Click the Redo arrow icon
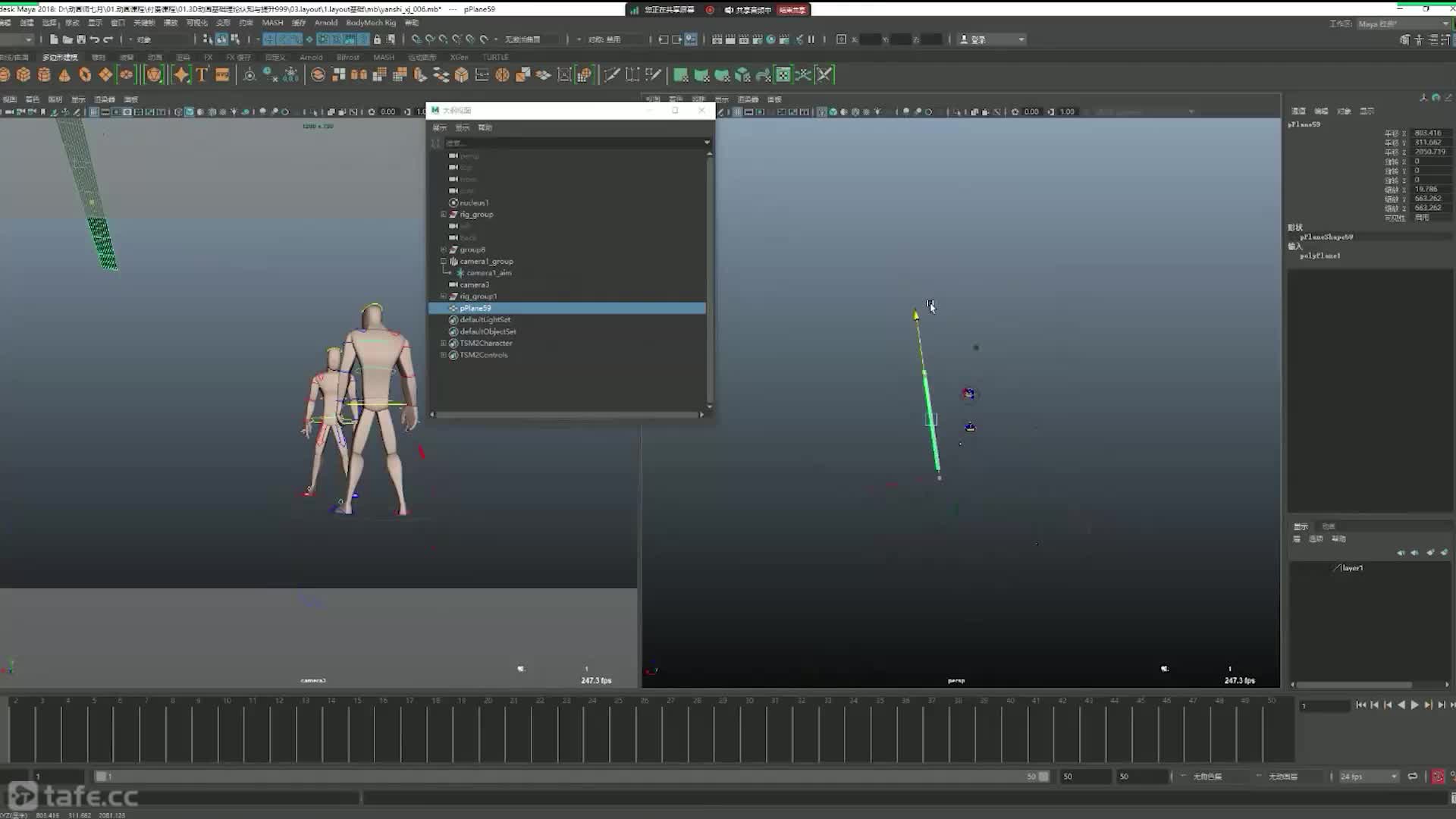This screenshot has width=1456, height=819. 108,39
